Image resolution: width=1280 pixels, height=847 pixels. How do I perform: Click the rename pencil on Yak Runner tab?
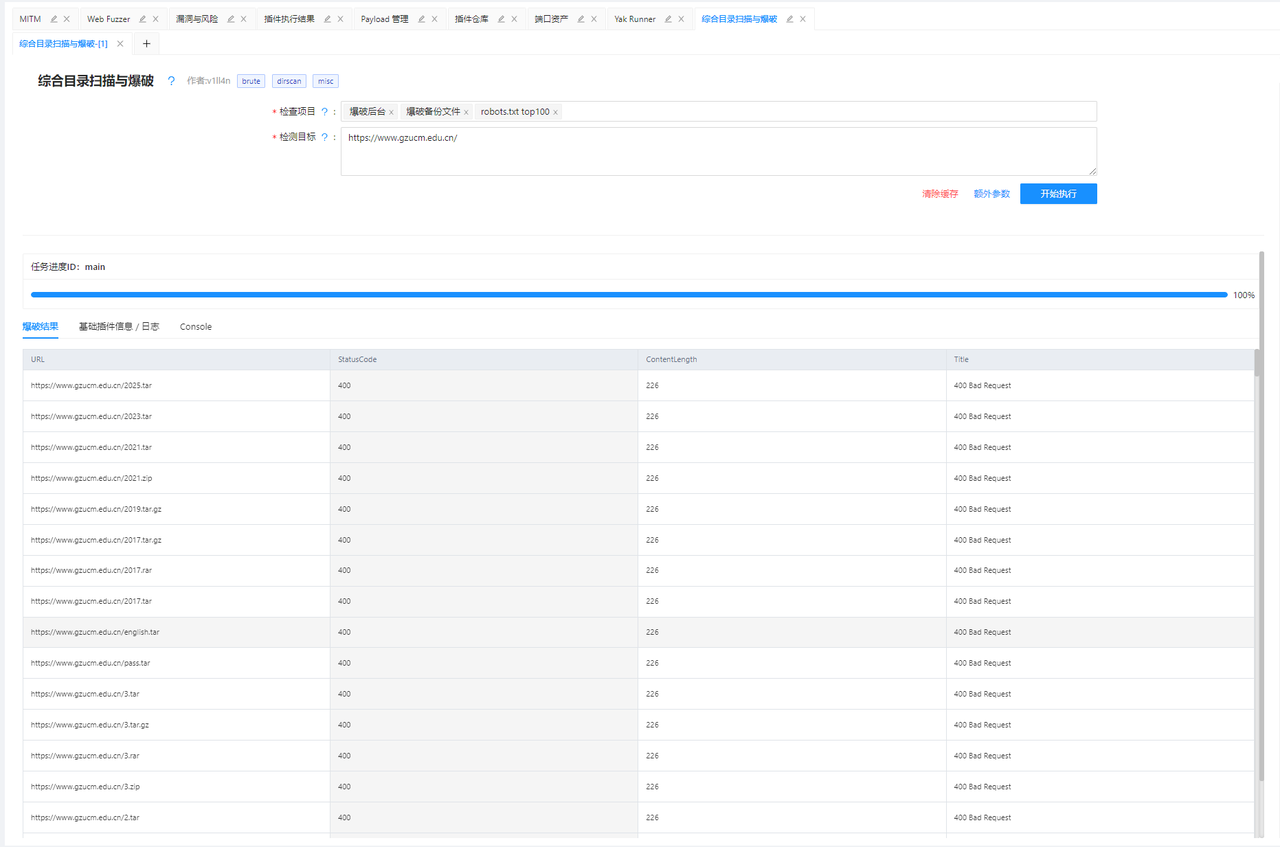(668, 19)
